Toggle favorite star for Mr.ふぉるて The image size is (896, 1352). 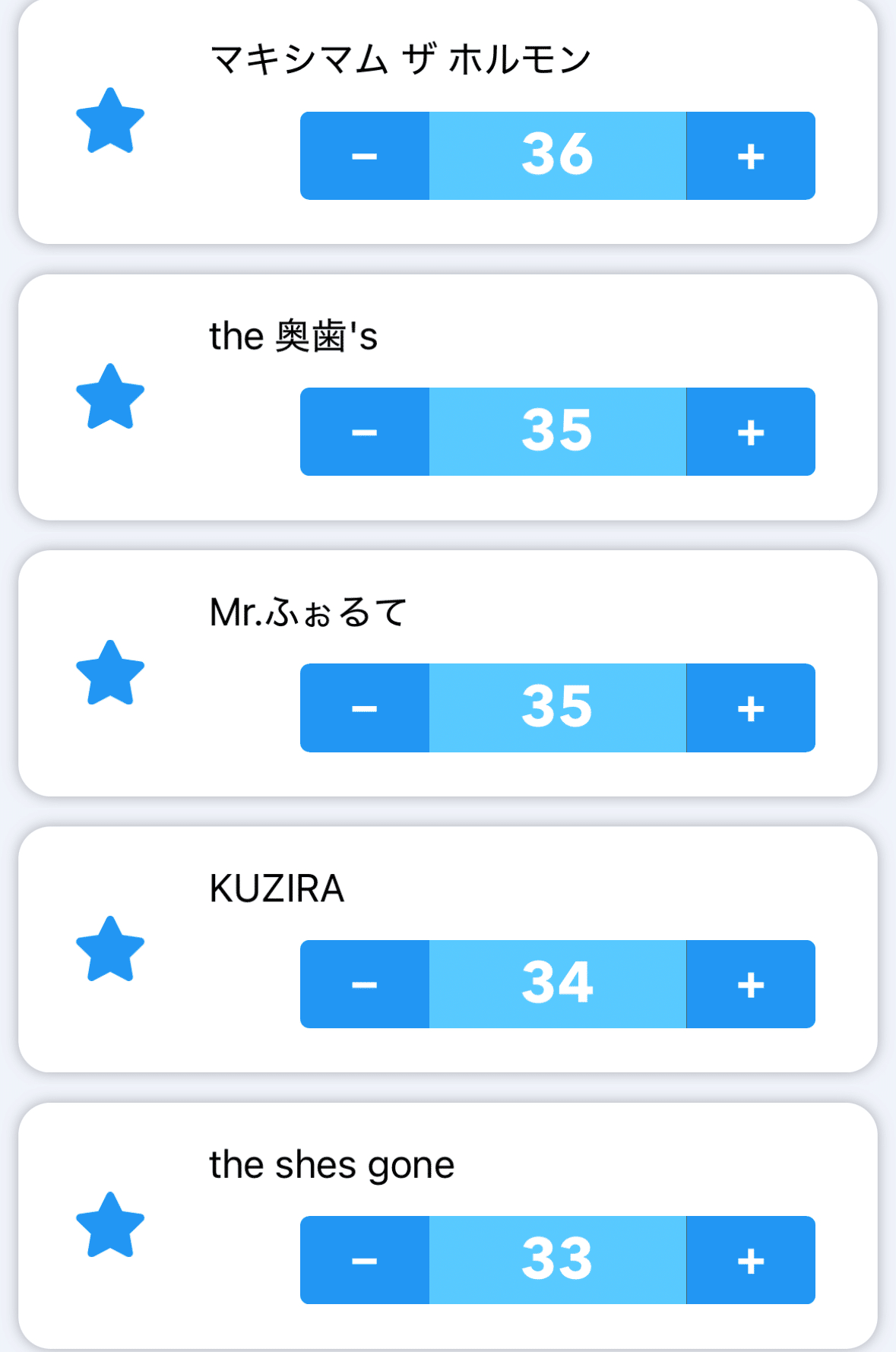click(110, 673)
